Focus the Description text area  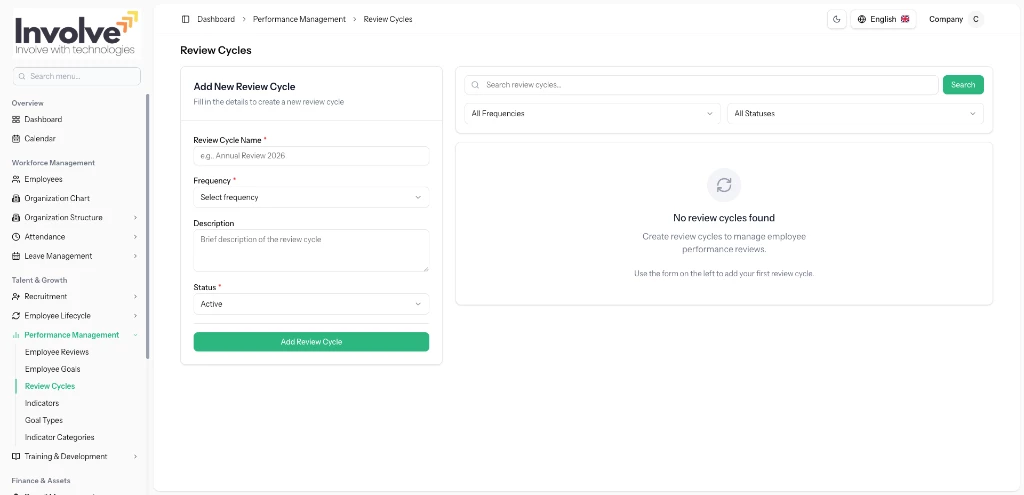click(x=311, y=250)
